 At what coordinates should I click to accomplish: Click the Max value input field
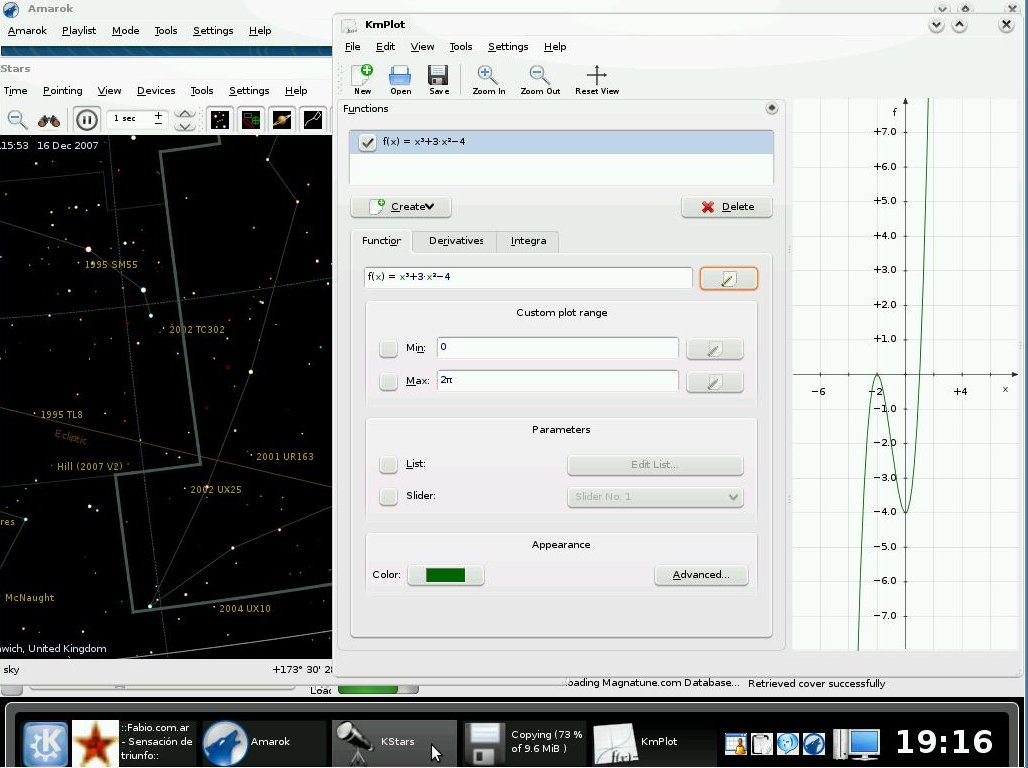pyautogui.click(x=557, y=380)
